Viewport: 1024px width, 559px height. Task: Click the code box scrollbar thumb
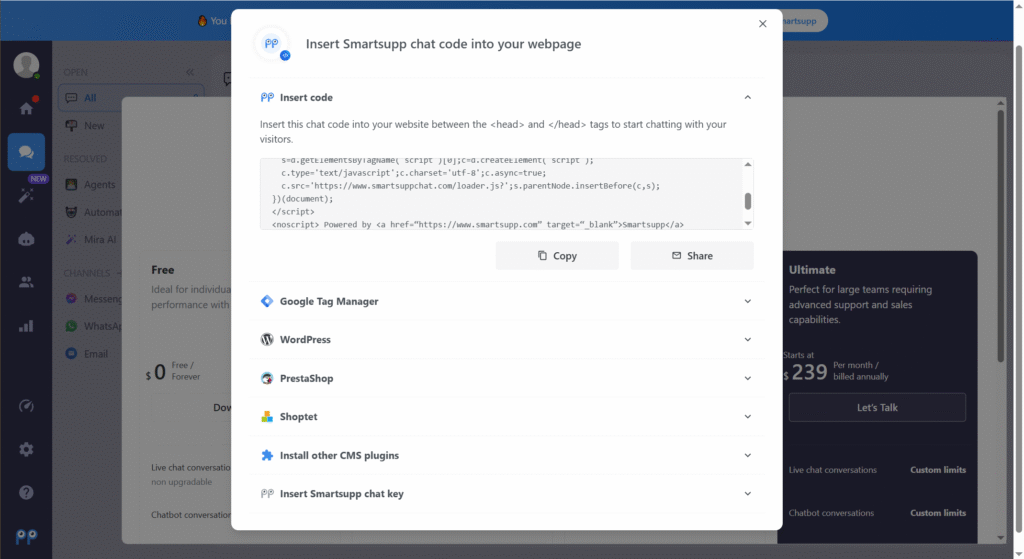(x=748, y=201)
